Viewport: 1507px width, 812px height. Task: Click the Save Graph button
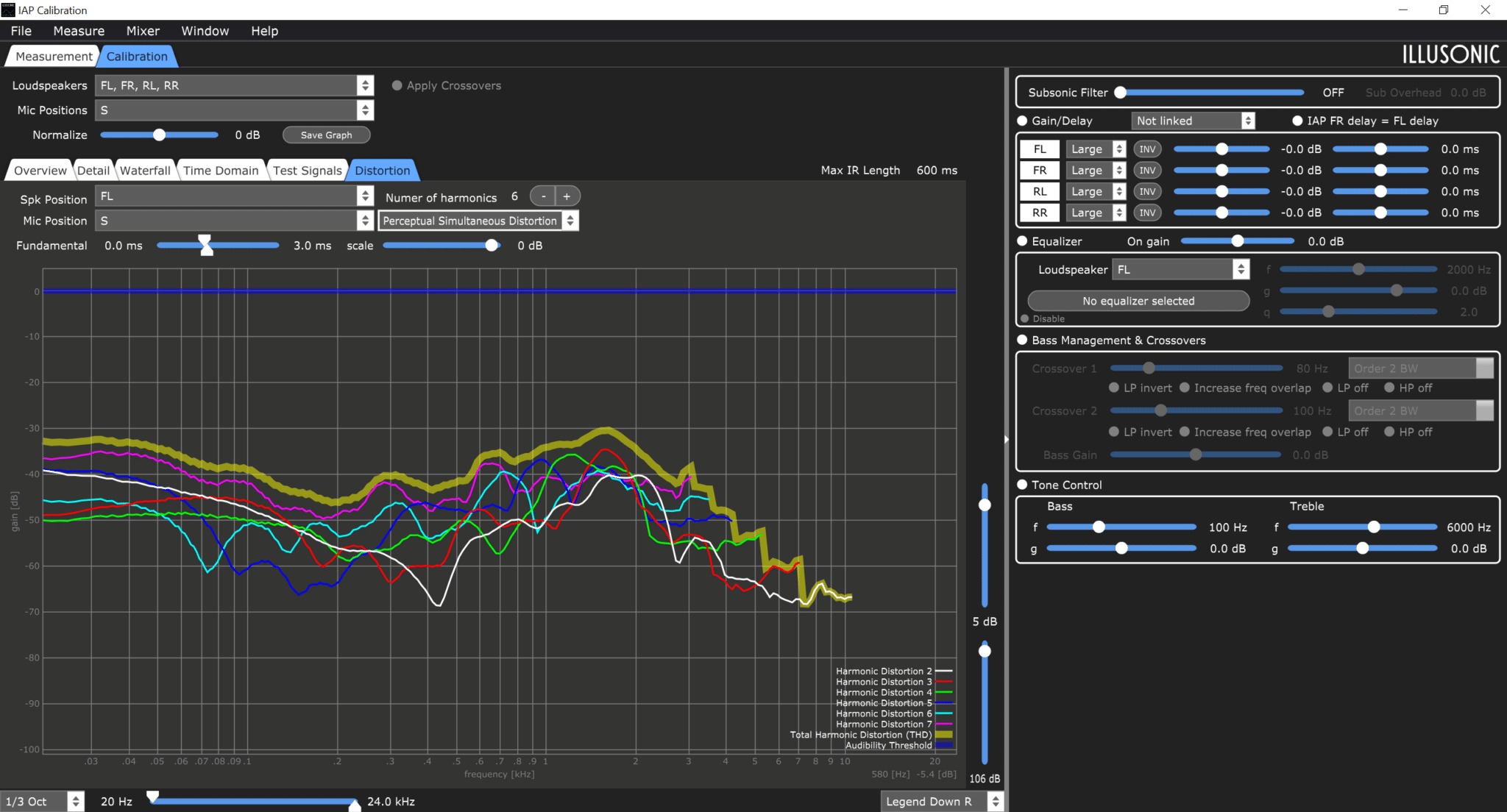pyautogui.click(x=326, y=135)
